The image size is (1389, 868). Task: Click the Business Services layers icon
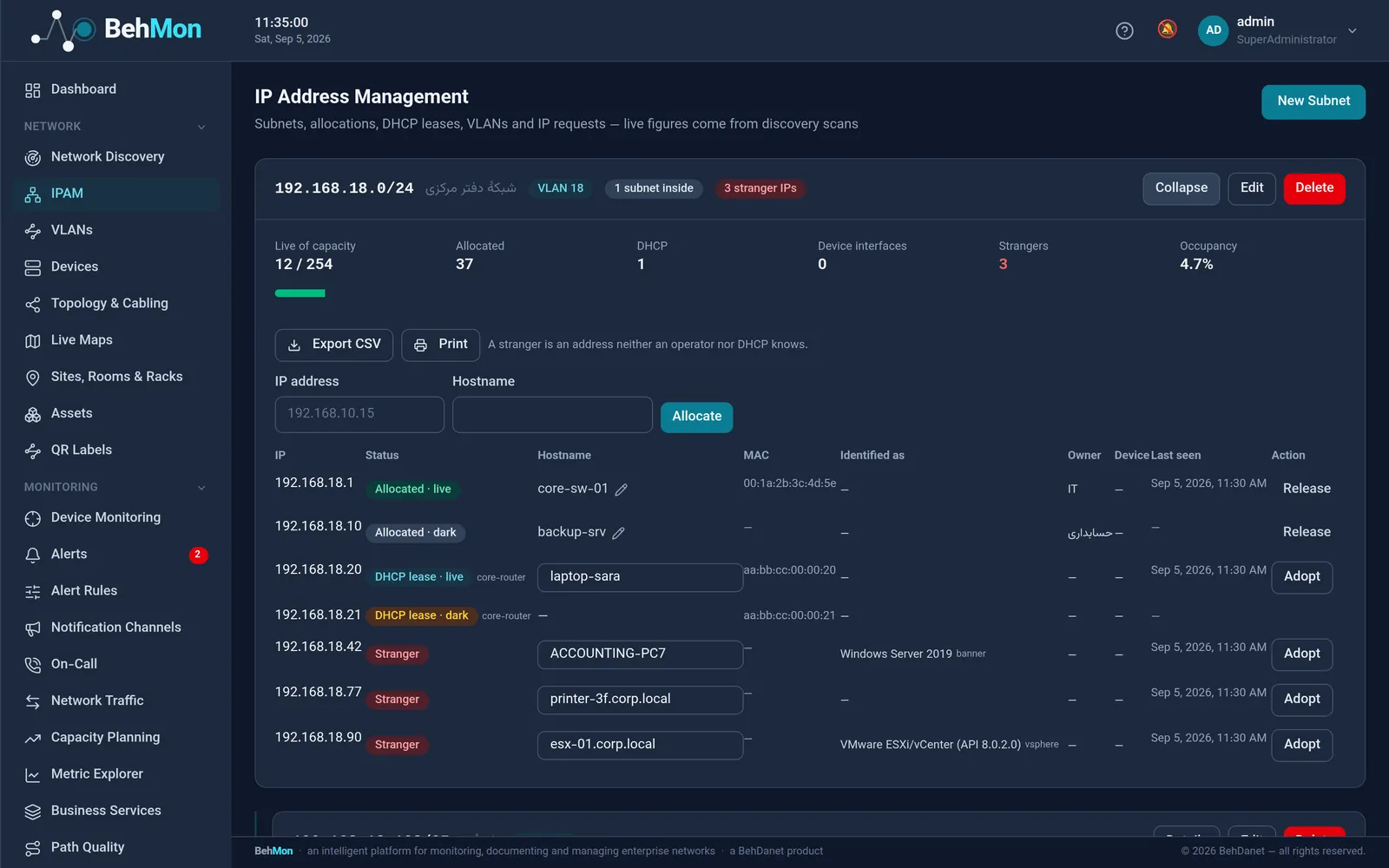click(x=33, y=812)
